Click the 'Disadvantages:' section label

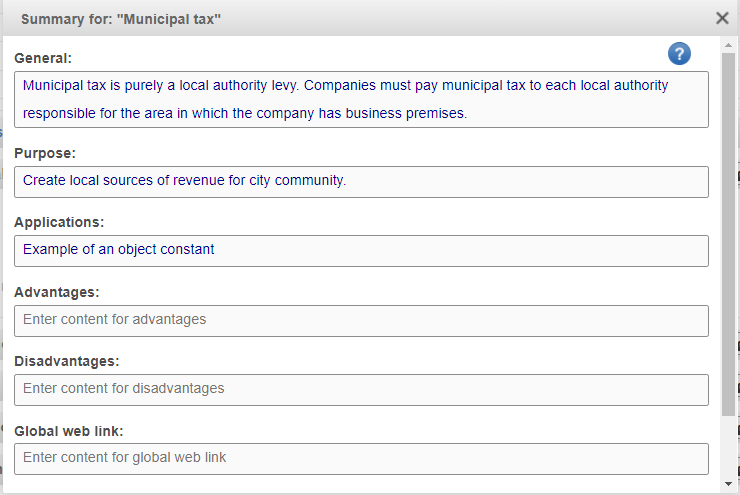67,361
